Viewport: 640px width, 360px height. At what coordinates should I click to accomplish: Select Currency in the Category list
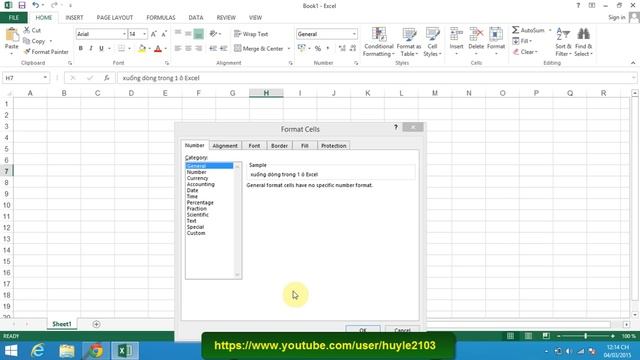[x=198, y=178]
